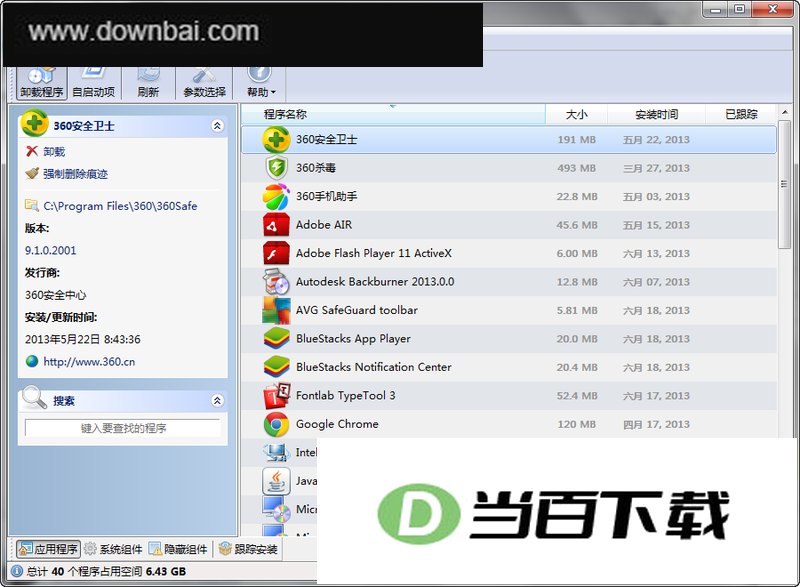Click the broom force-delete icon
This screenshot has width=800, height=587.
32,173
